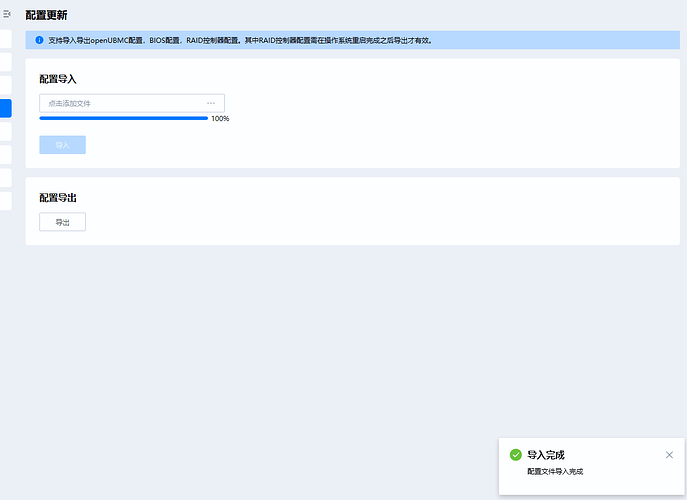Click the blue info icon in the banner
This screenshot has width=687, height=500.
pos(39,41)
